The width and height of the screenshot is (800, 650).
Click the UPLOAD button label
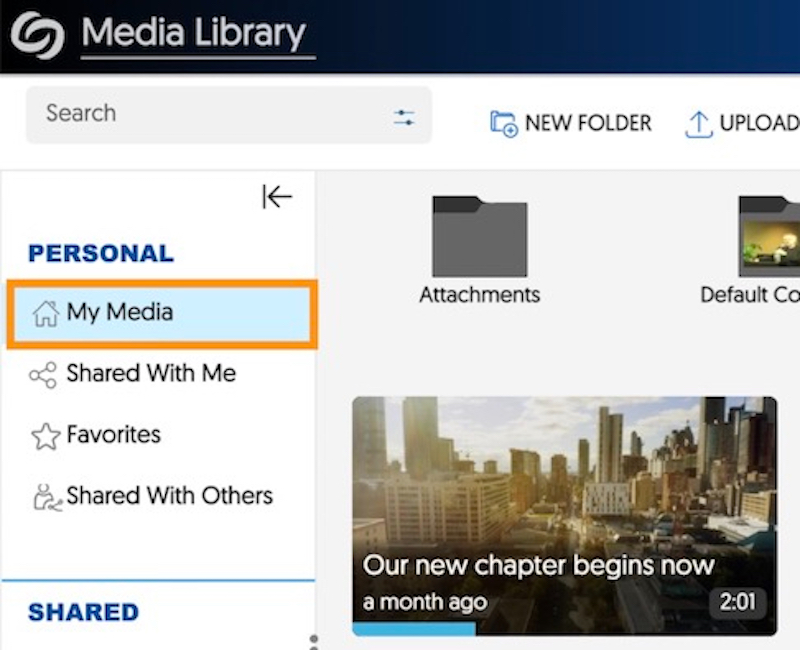point(758,123)
